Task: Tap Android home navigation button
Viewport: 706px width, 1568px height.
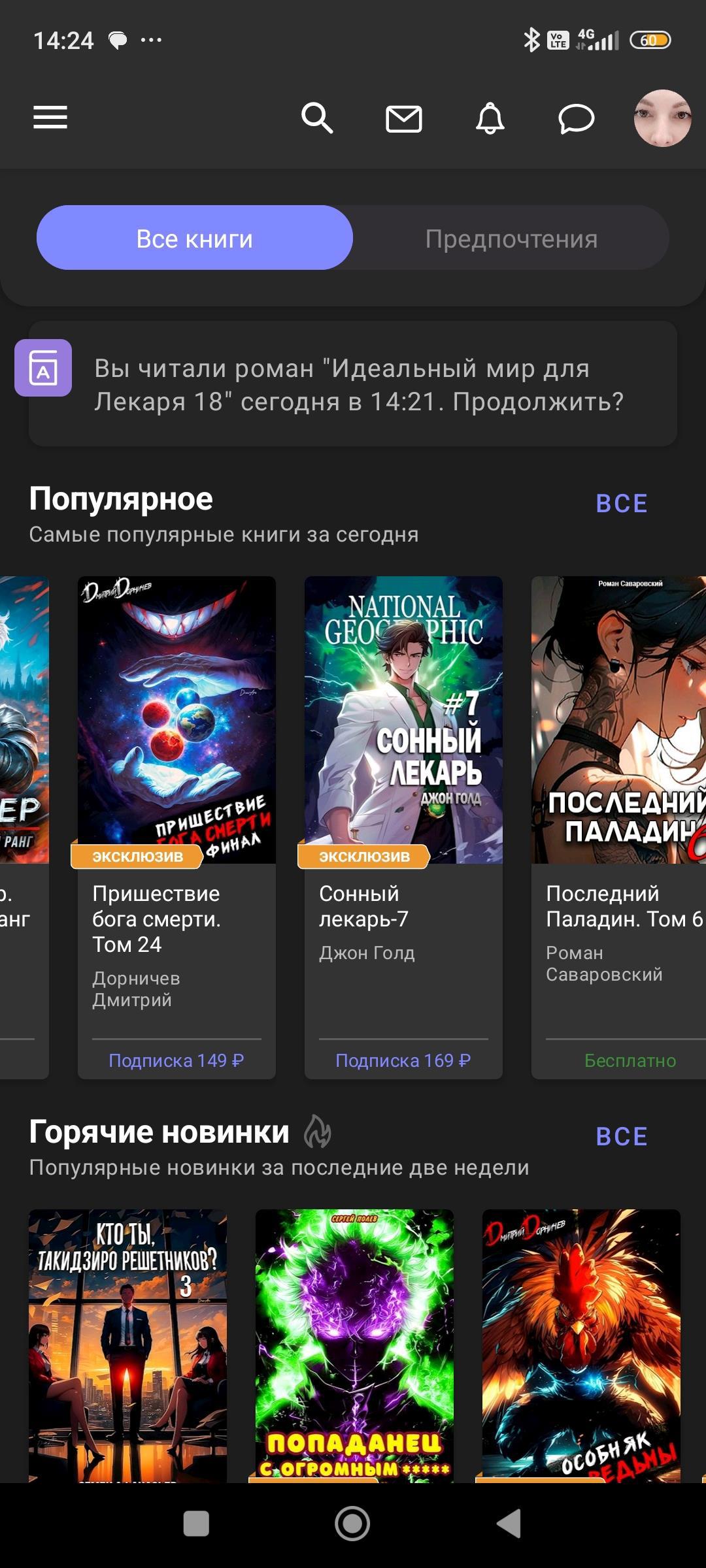Action: pos(352,1524)
